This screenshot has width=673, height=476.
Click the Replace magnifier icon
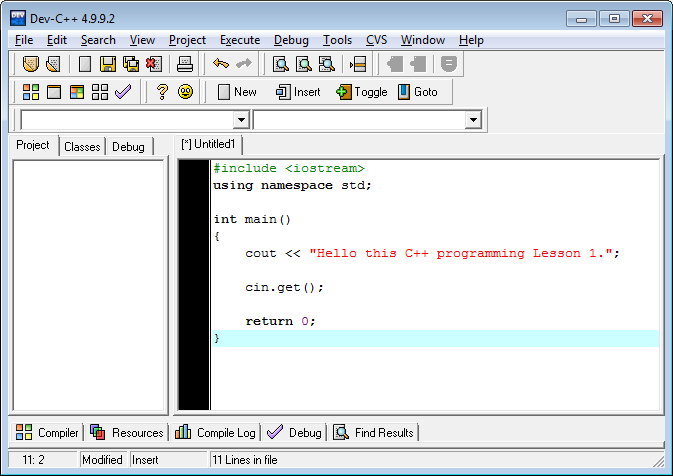[x=304, y=64]
